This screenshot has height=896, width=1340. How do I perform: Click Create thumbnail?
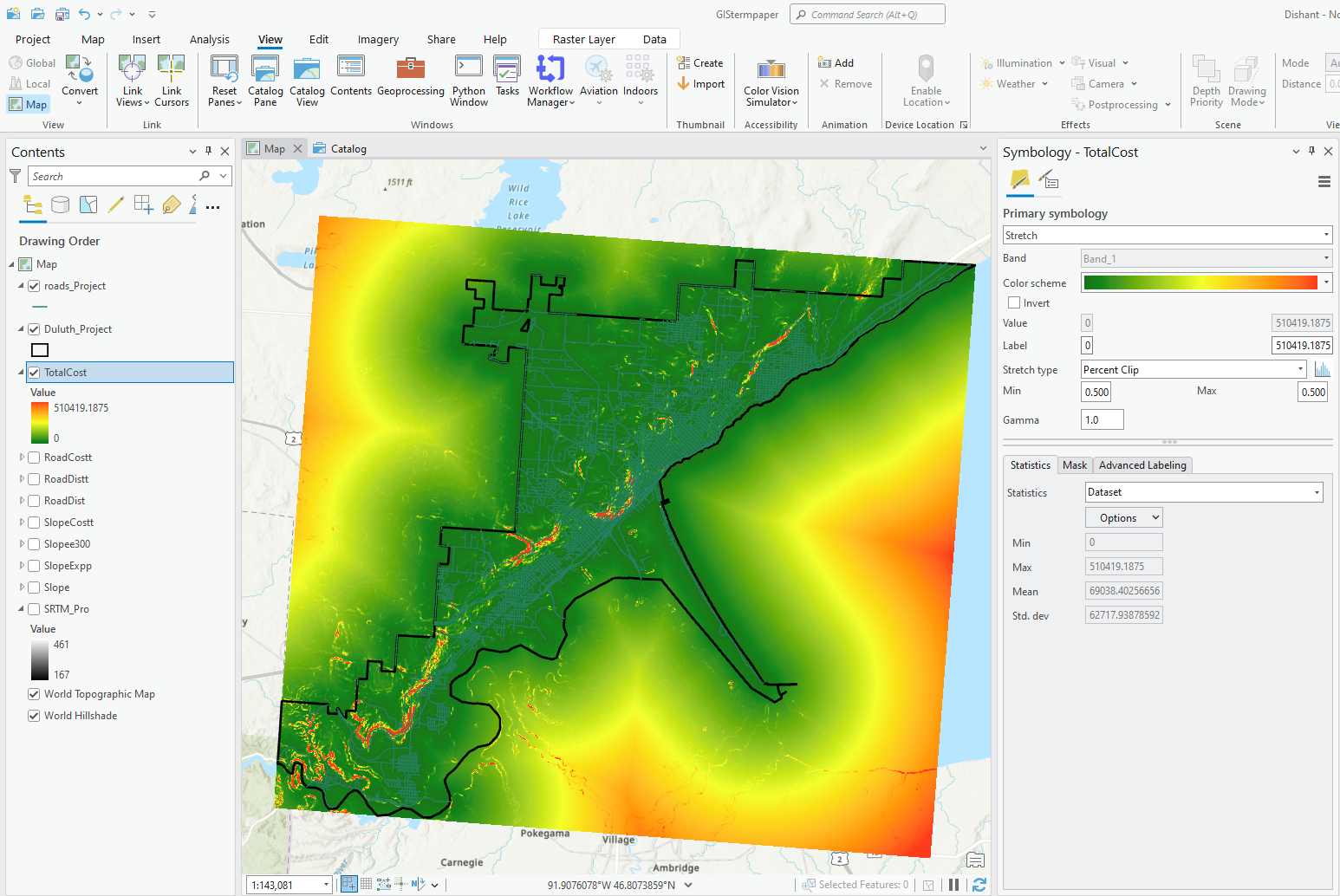[700, 63]
